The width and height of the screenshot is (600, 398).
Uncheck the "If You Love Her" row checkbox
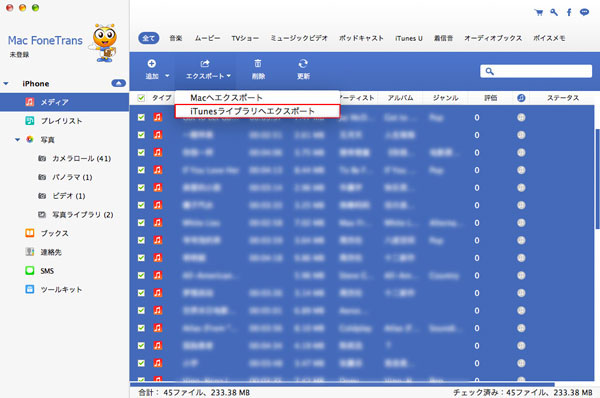coord(141,170)
